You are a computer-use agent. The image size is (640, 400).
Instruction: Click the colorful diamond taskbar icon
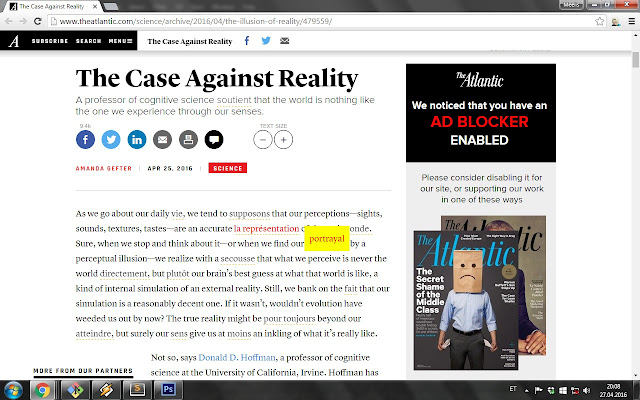tap(75, 390)
